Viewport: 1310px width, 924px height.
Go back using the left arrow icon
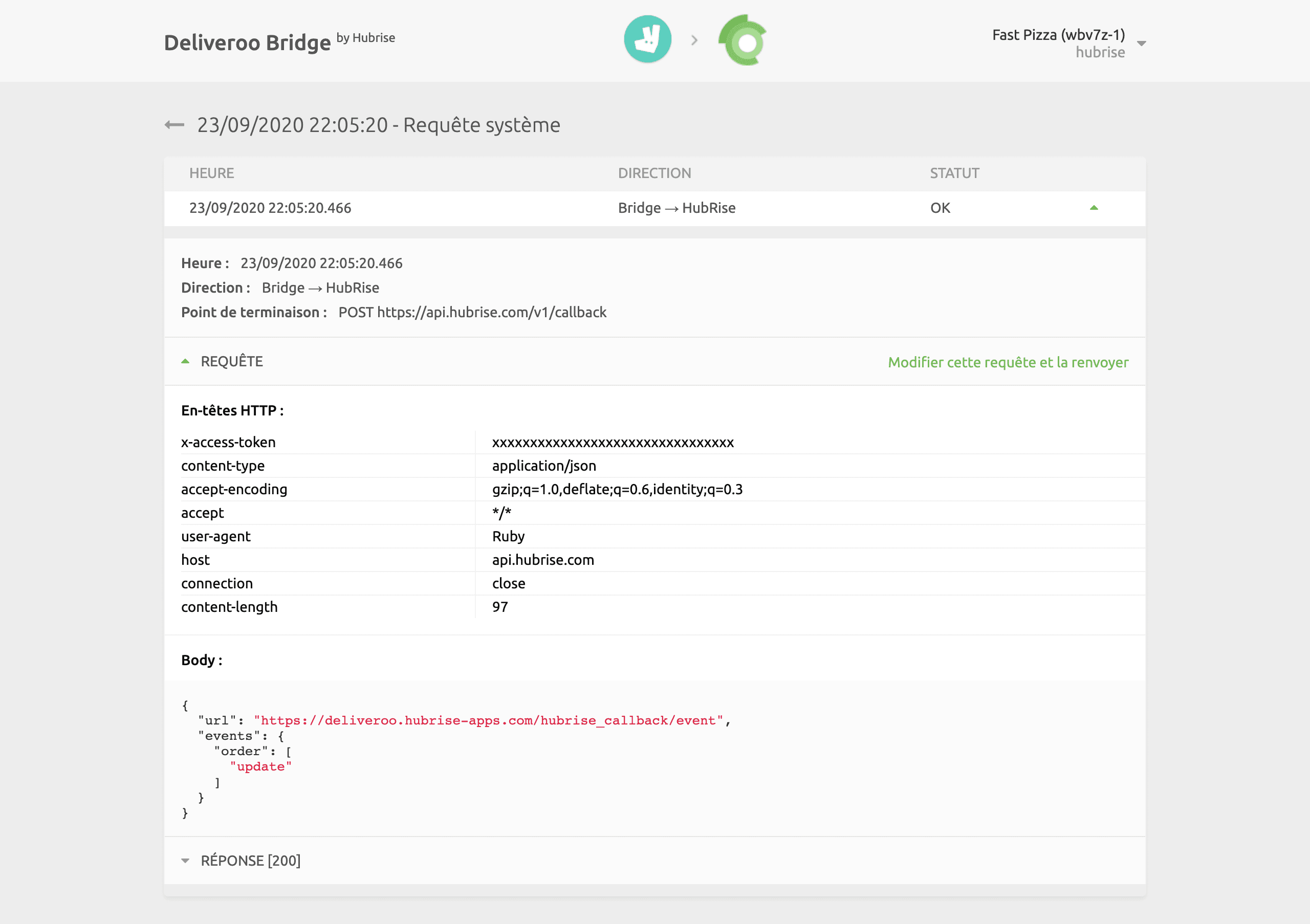pos(174,125)
